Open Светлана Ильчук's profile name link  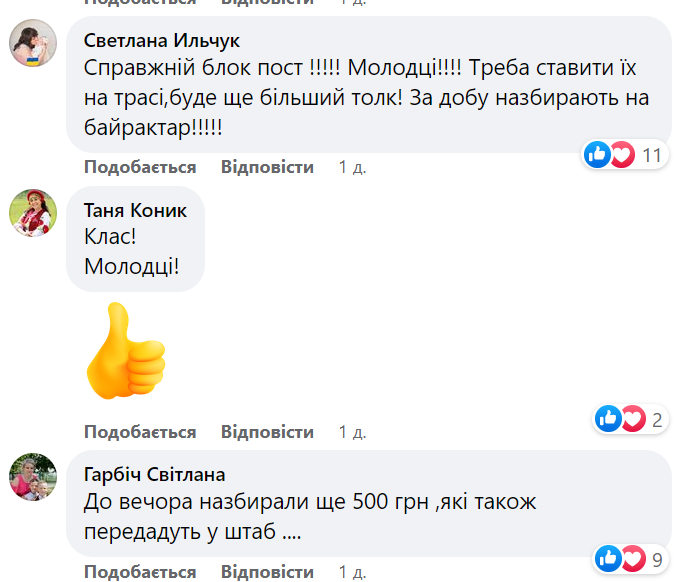[162, 41]
